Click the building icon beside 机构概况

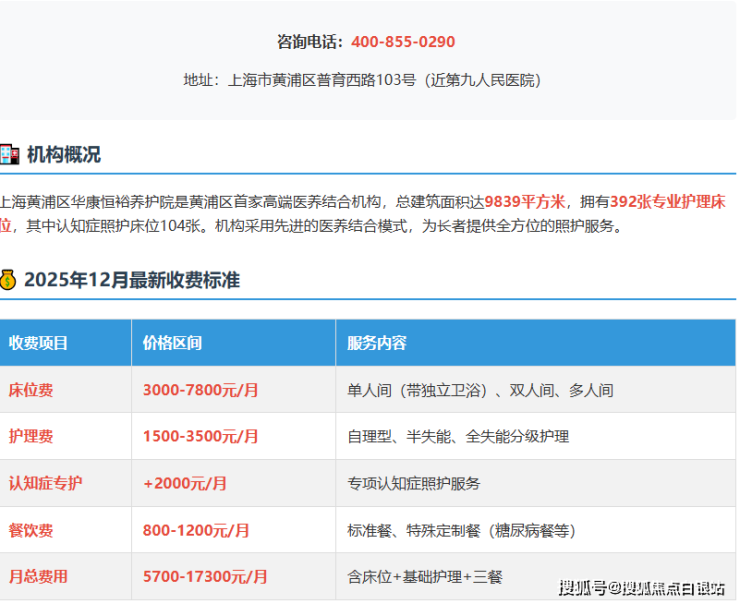click(8, 155)
